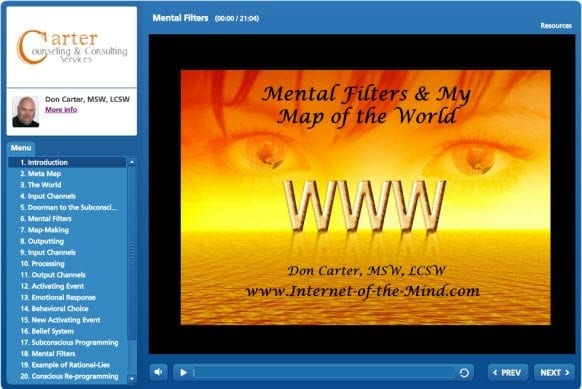Go to previous slide with PREV button
Viewport: 582px width, 389px height.
tap(507, 372)
